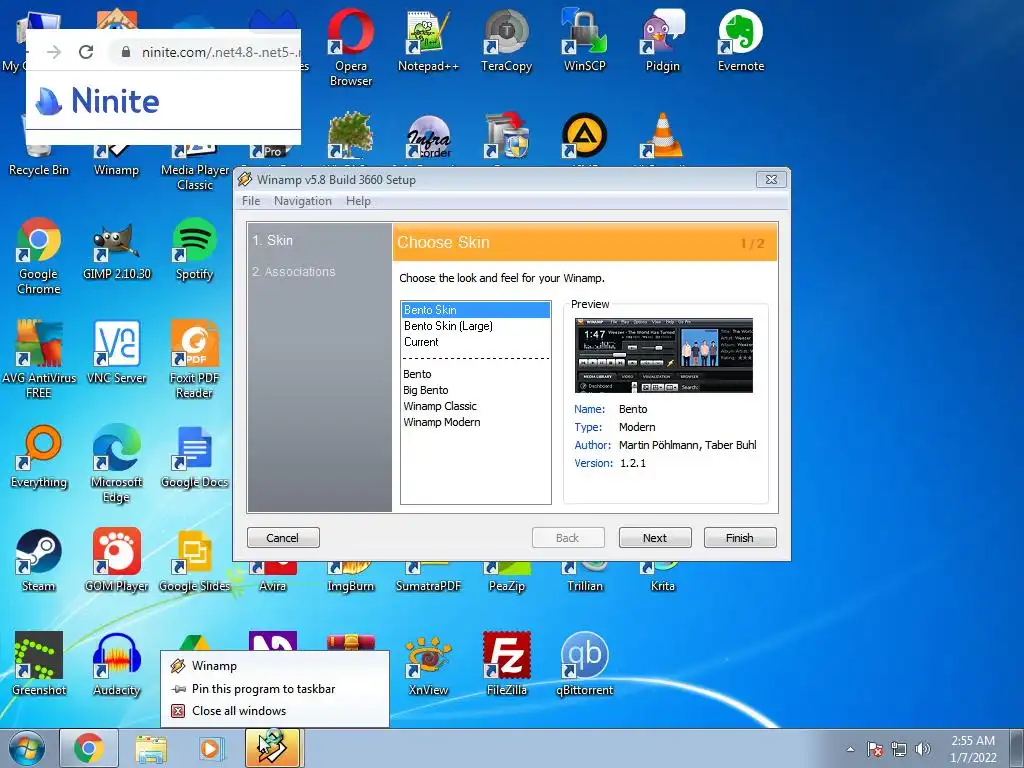Open the VNC Server desktop icon

(x=116, y=353)
